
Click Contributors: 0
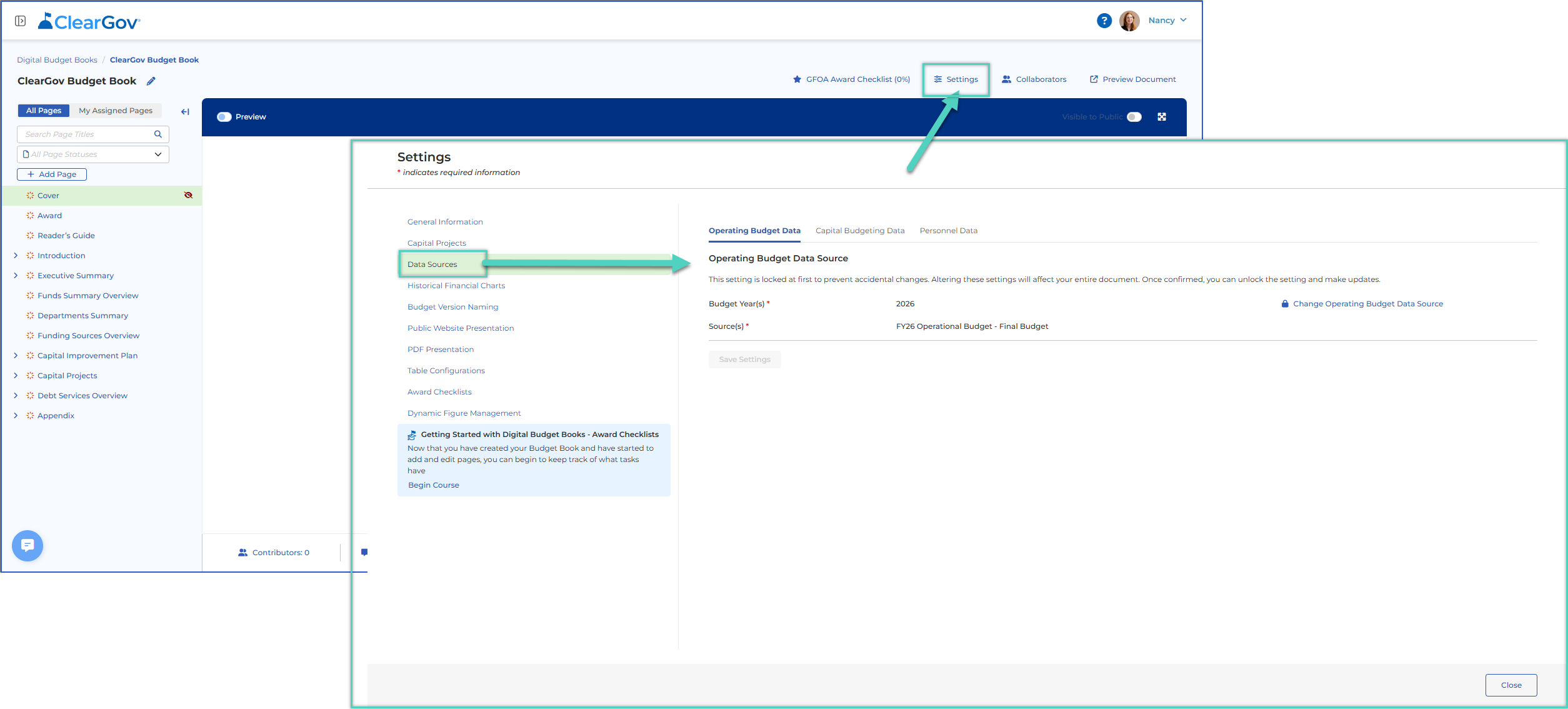point(274,553)
